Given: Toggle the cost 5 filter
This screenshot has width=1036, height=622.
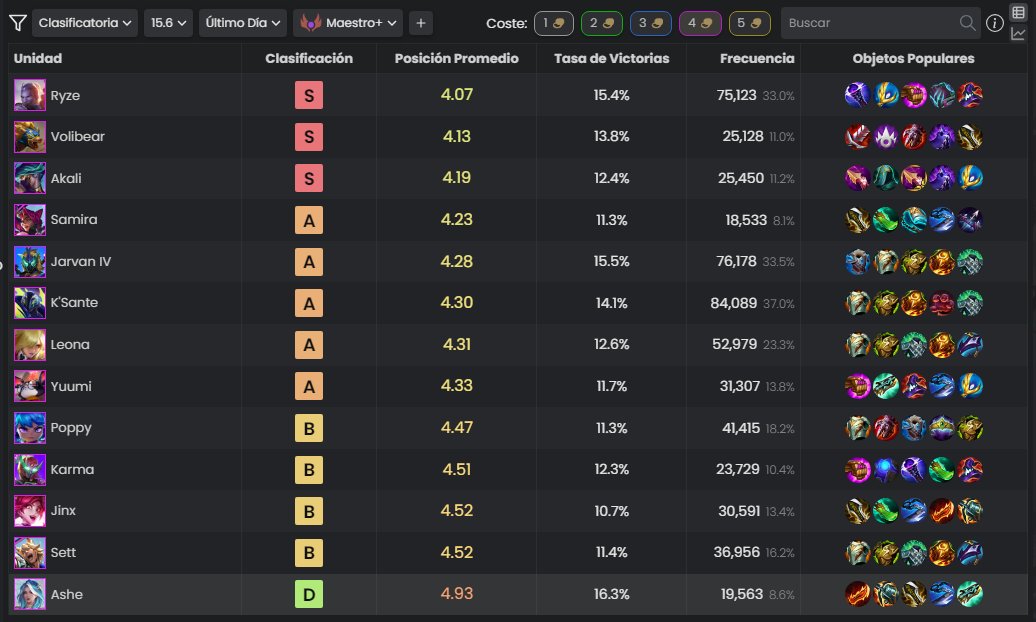Looking at the screenshot, I should pos(749,23).
